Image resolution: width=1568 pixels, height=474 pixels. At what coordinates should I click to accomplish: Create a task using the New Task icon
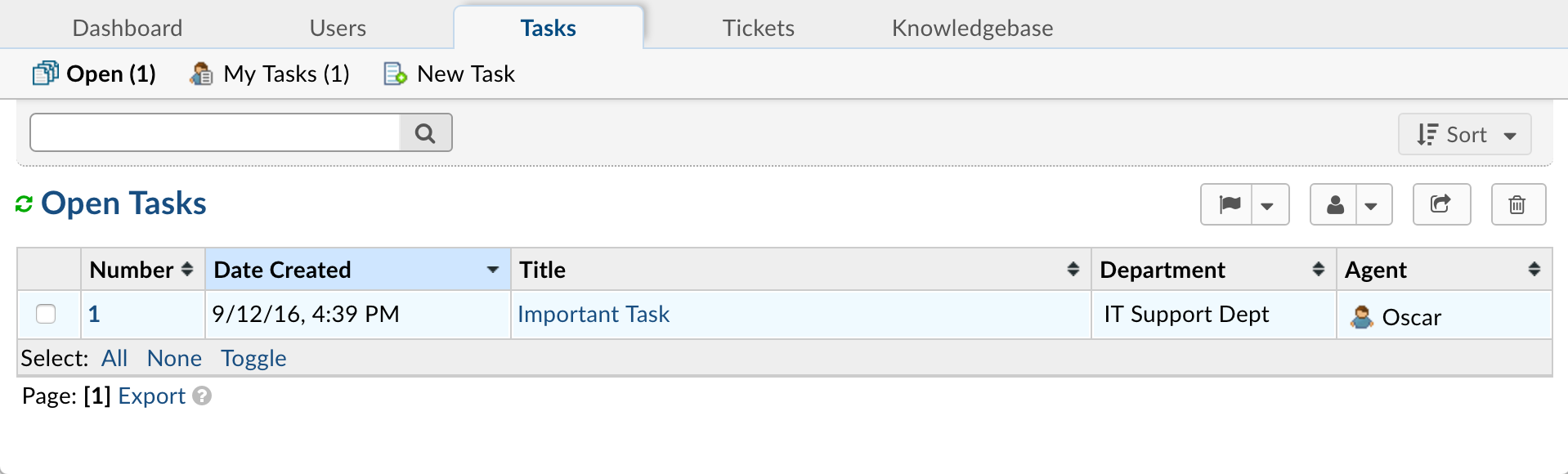394,73
